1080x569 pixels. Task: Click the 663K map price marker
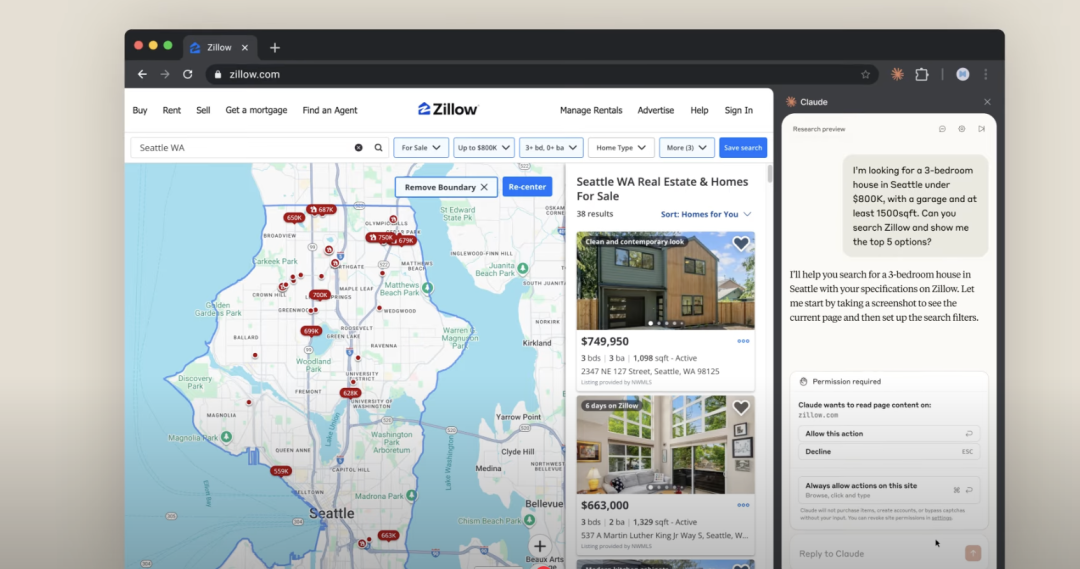click(388, 535)
